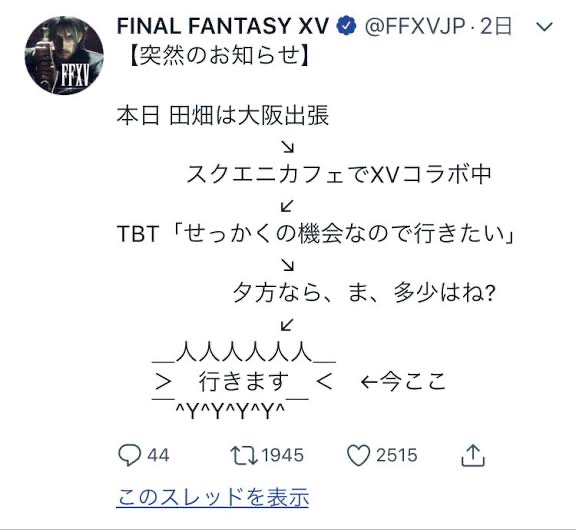This screenshot has width=576, height=532.
Task: Open the このスレッドを表示 thread link
Action: (213, 497)
